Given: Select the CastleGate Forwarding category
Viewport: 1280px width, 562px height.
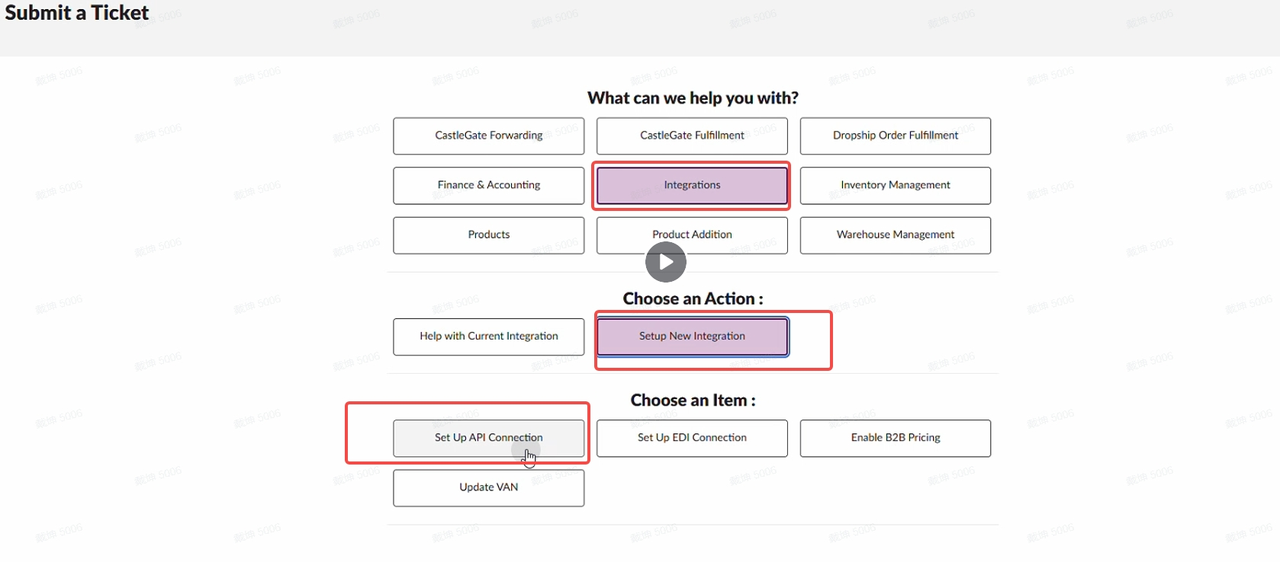Looking at the screenshot, I should coord(489,136).
